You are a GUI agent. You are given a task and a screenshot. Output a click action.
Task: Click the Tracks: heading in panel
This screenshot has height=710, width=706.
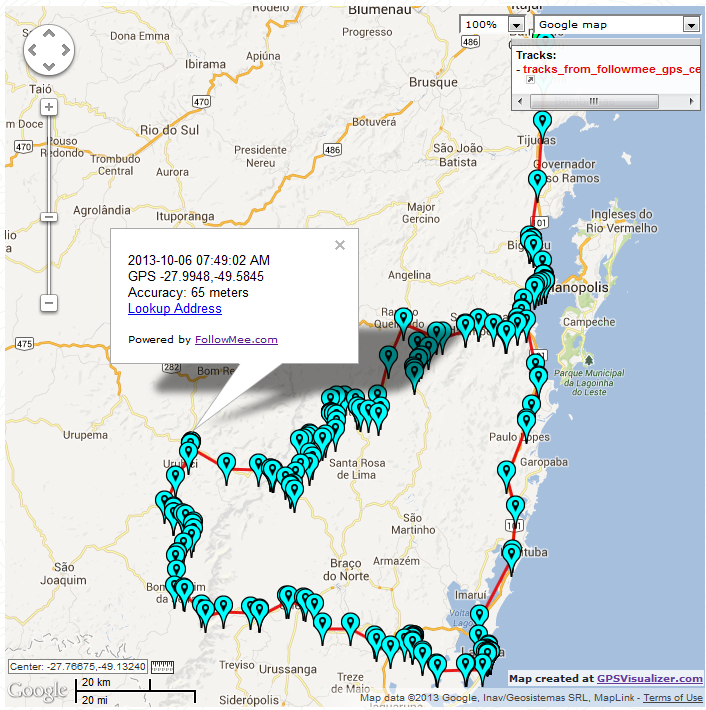pyautogui.click(x=536, y=55)
